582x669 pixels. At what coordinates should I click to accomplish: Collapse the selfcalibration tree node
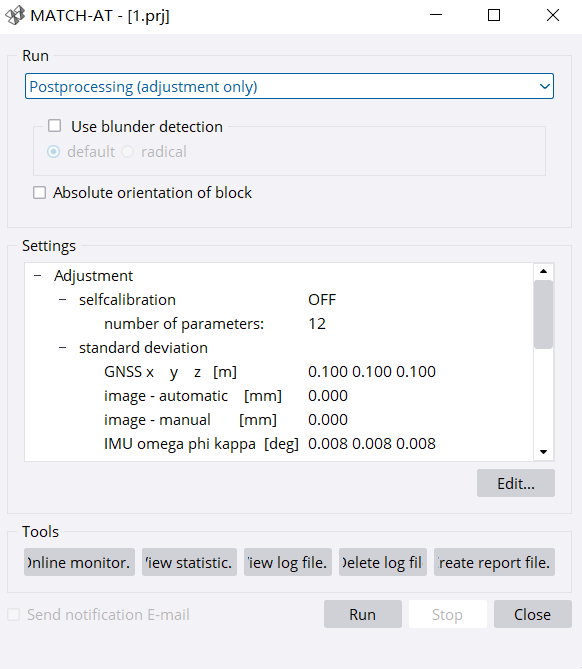pos(62,300)
